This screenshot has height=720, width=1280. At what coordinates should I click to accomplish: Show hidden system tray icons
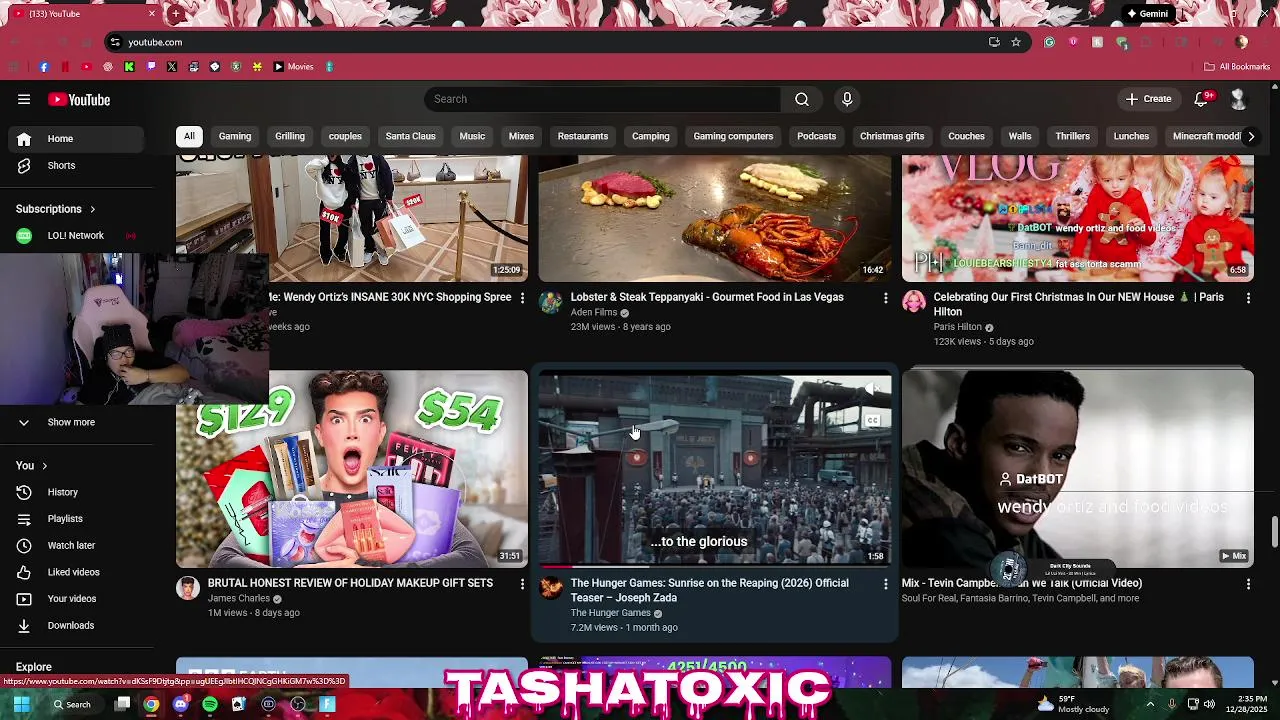1150,704
